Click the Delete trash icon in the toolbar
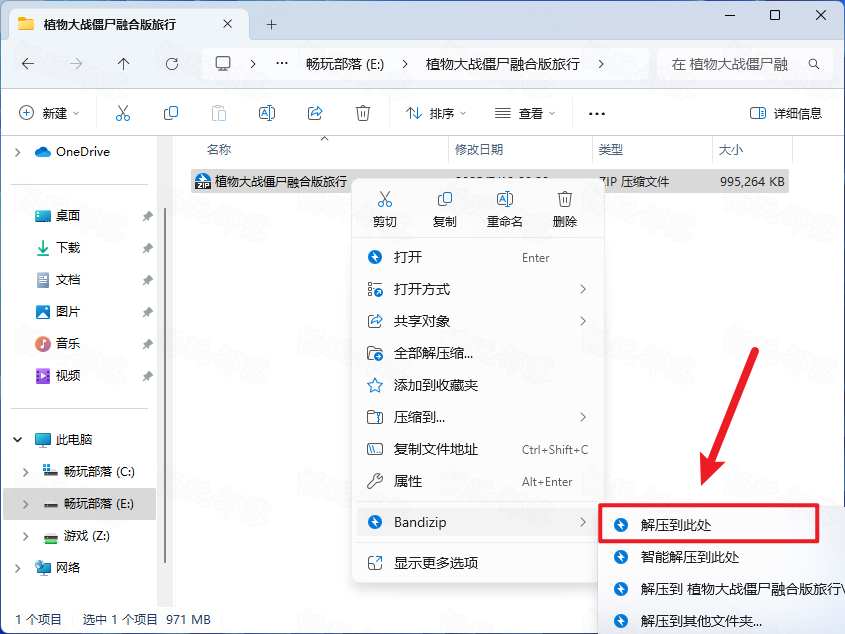This screenshot has height=634, width=845. [363, 113]
